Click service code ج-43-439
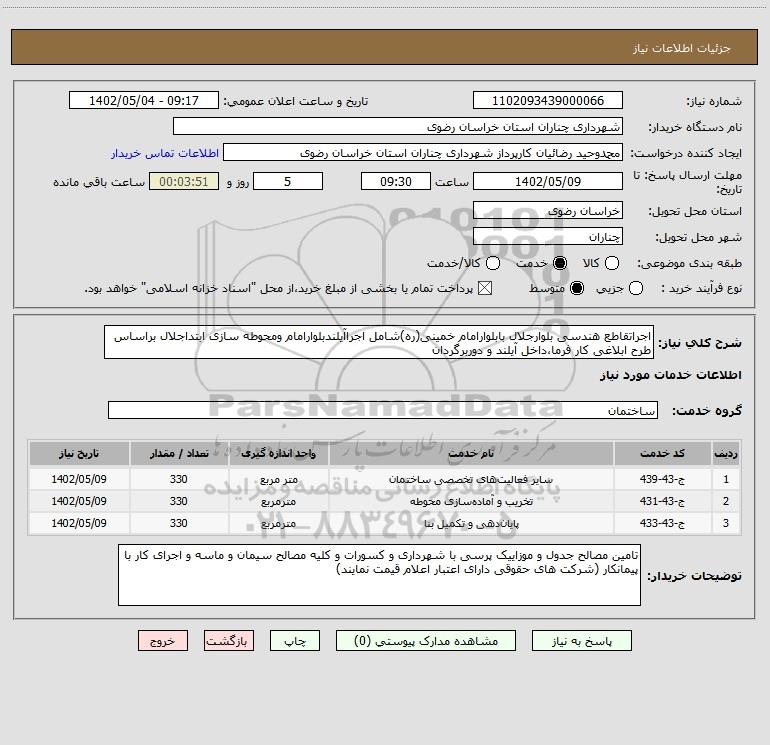Image resolution: width=770 pixels, height=745 pixels. [x=662, y=479]
